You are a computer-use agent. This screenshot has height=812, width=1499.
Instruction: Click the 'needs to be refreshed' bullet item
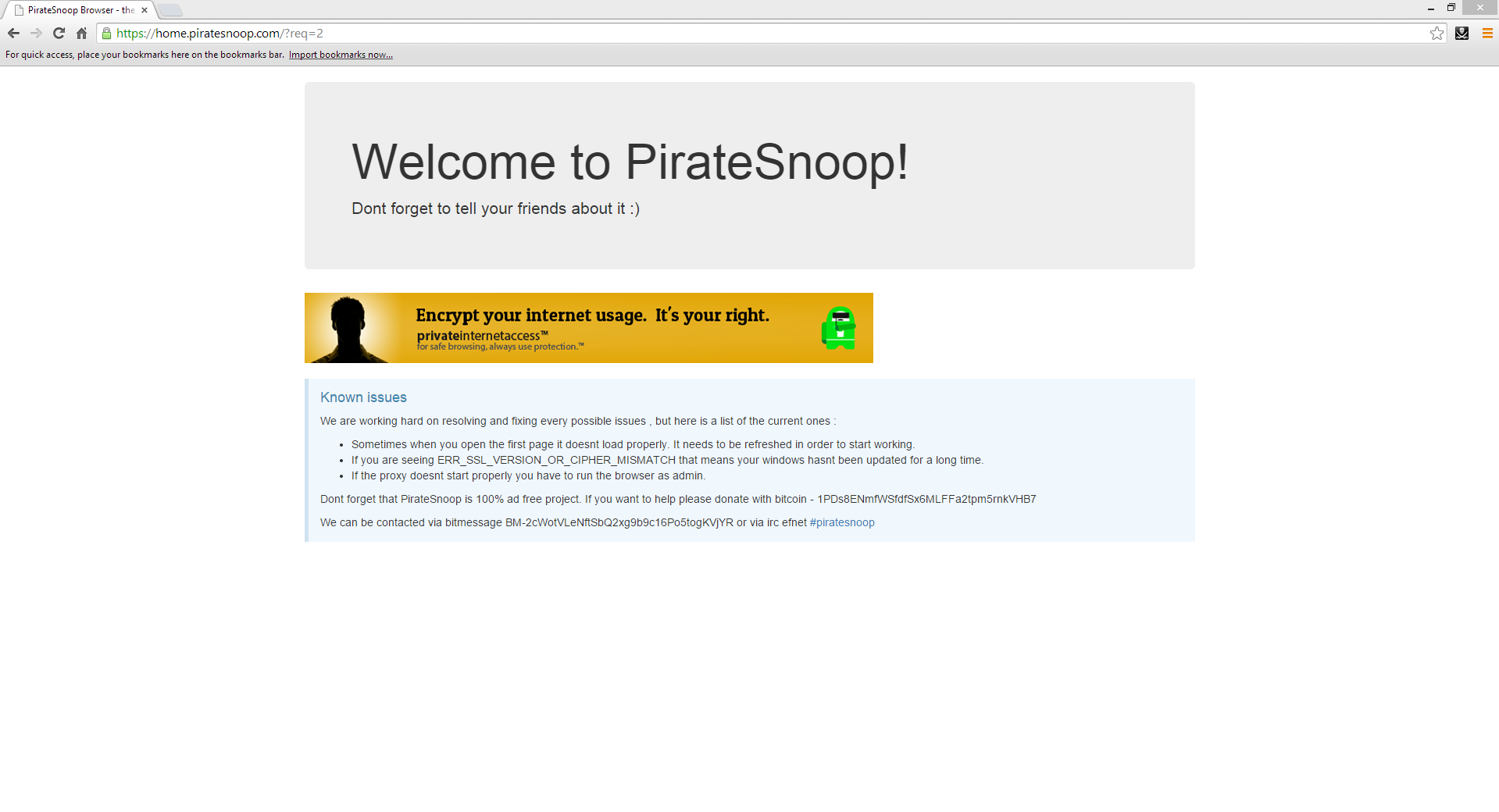[633, 444]
